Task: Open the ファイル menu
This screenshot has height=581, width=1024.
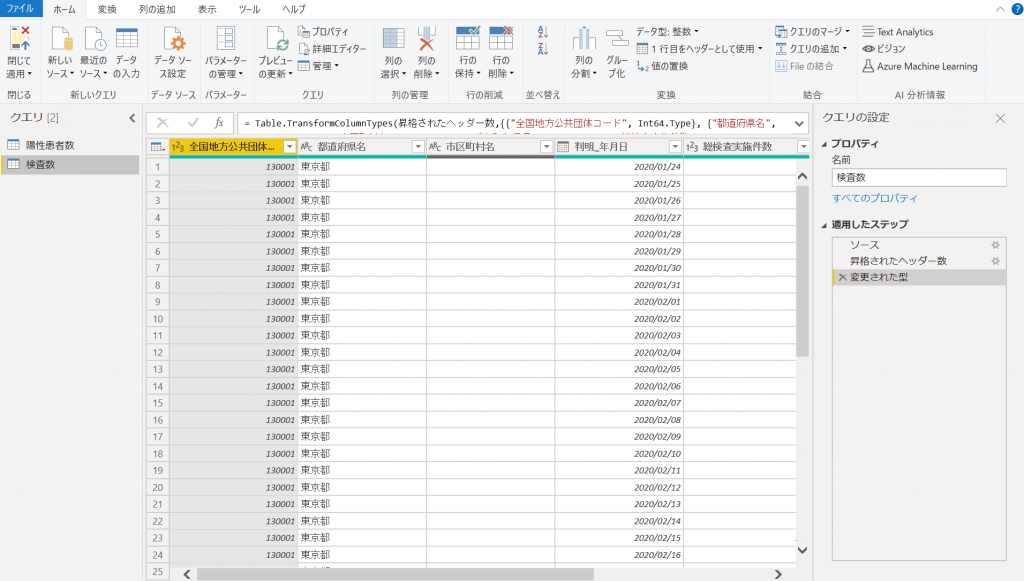Action: tap(20, 8)
